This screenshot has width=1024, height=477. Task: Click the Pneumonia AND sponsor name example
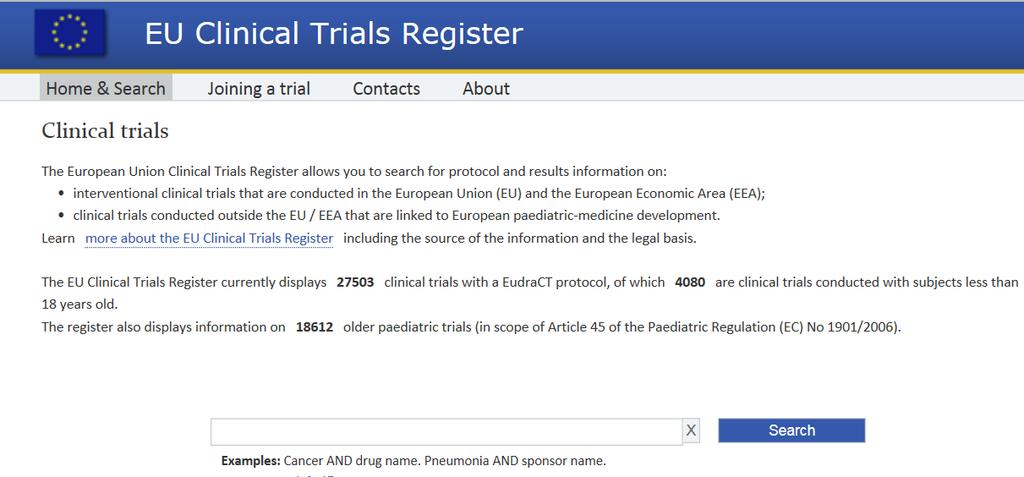tap(515, 461)
